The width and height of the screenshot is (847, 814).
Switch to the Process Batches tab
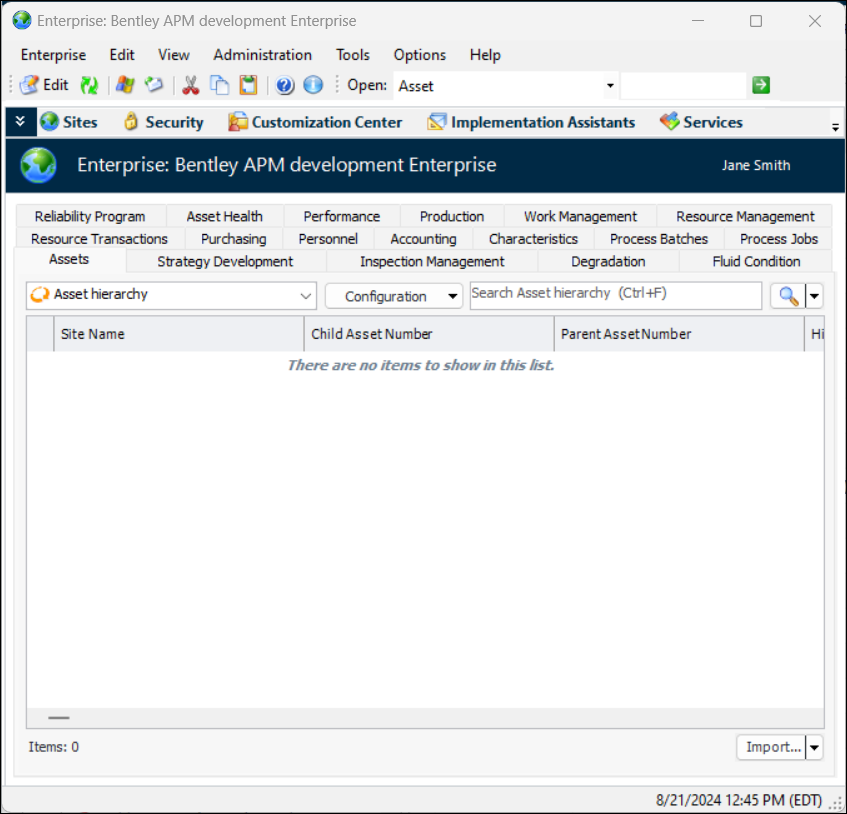(658, 239)
